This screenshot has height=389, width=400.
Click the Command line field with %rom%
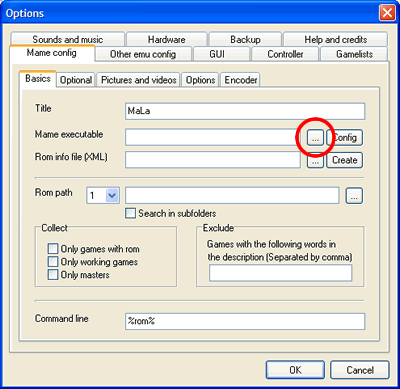coord(245,322)
